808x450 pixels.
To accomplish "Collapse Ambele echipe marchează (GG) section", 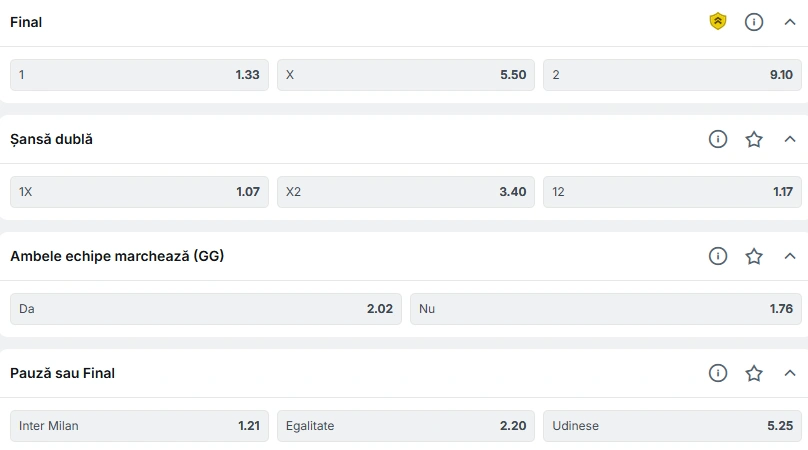I will (790, 256).
